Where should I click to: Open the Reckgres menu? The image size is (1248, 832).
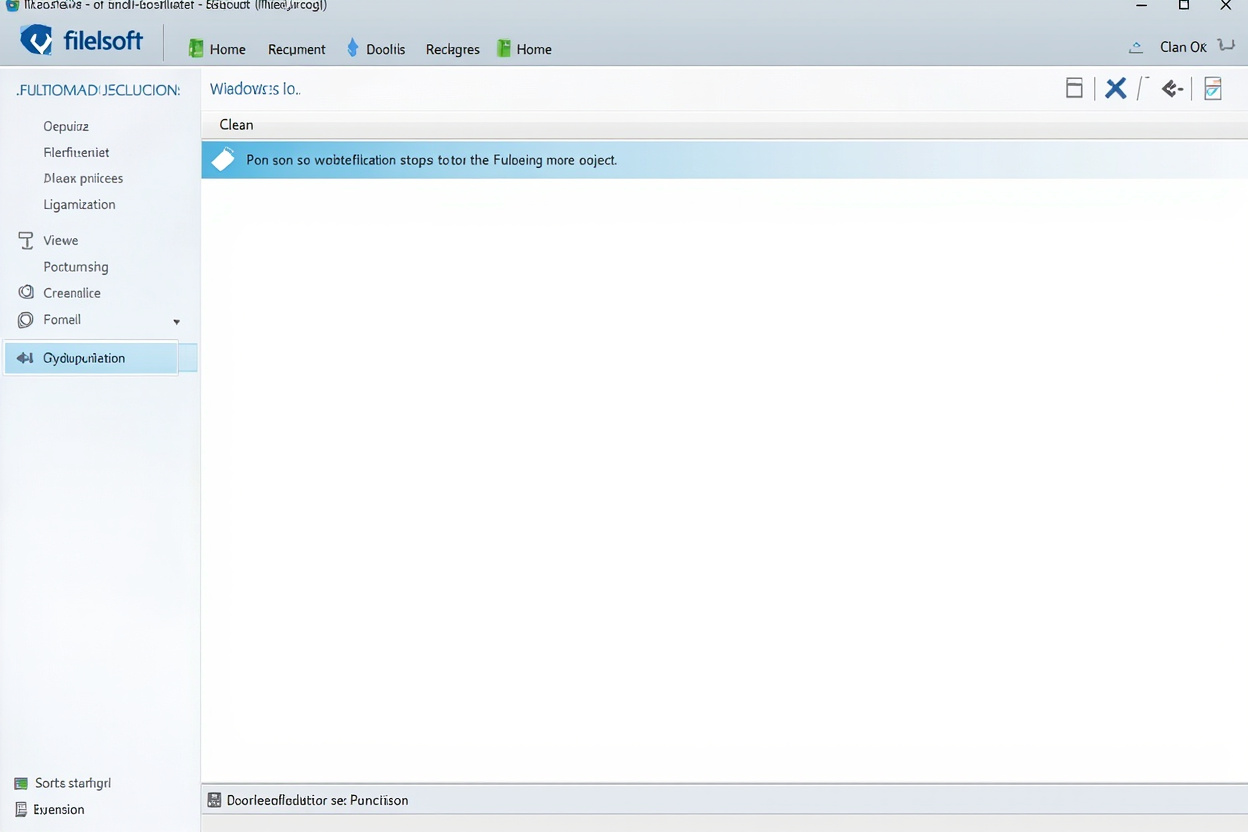click(x=452, y=49)
